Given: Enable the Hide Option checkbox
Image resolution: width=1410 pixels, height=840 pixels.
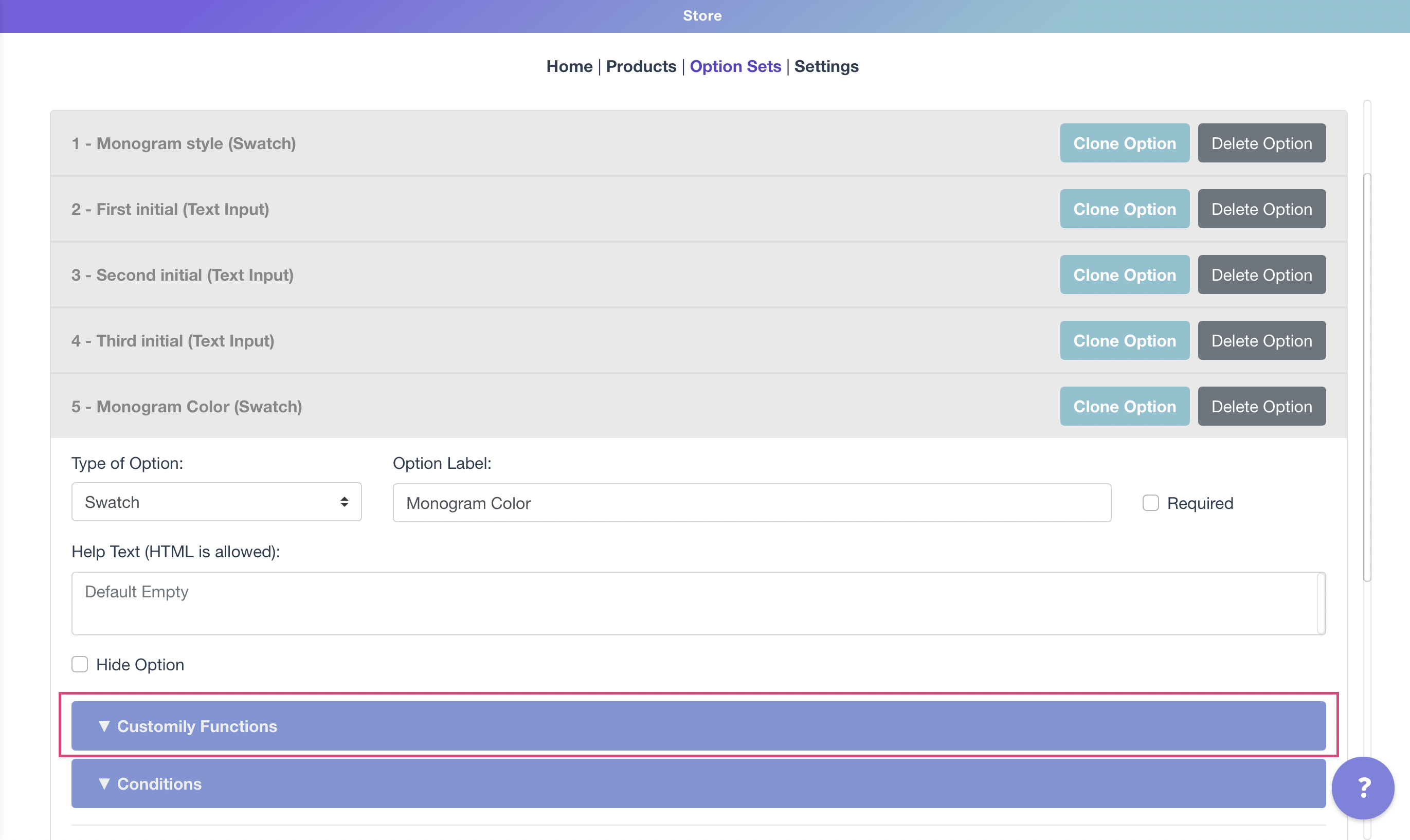Looking at the screenshot, I should coord(80,664).
